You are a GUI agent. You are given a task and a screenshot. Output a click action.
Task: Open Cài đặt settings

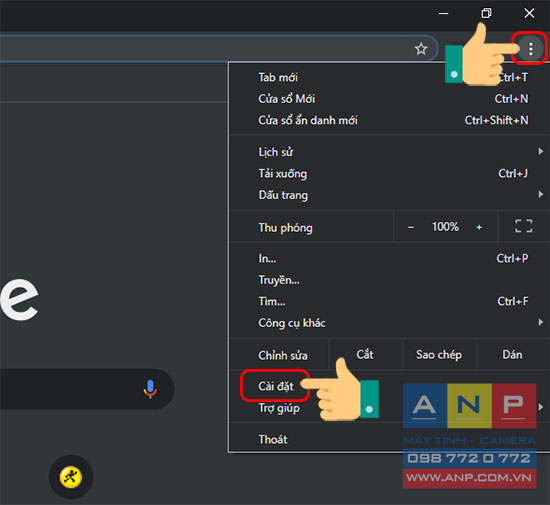tap(276, 386)
